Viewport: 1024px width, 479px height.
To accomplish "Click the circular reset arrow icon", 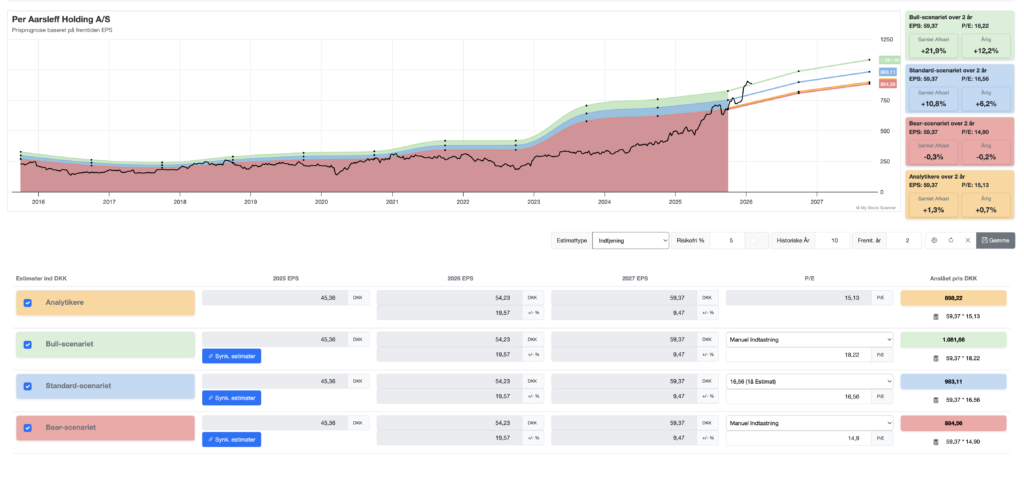I will click(949, 240).
